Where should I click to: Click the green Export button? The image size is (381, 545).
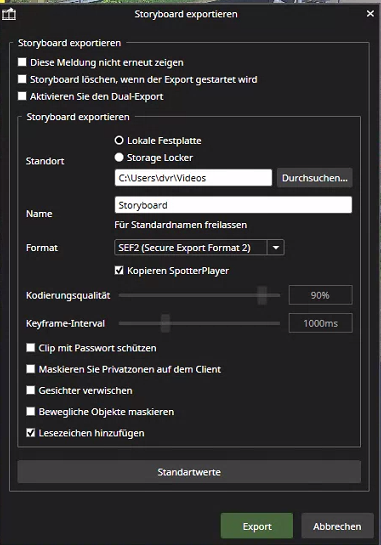click(257, 526)
